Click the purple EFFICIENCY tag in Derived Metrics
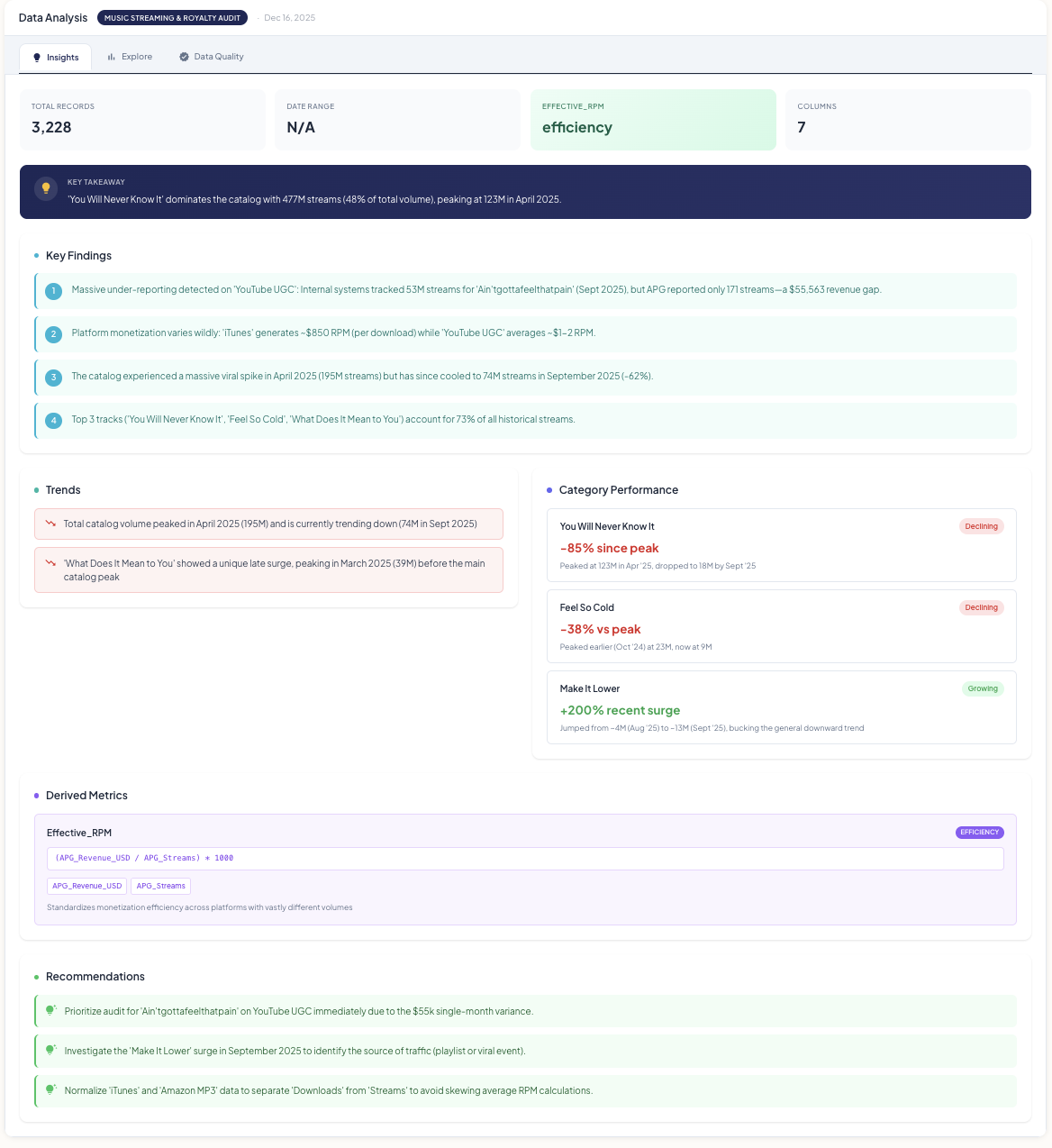The width and height of the screenshot is (1052, 1148). click(x=979, y=832)
